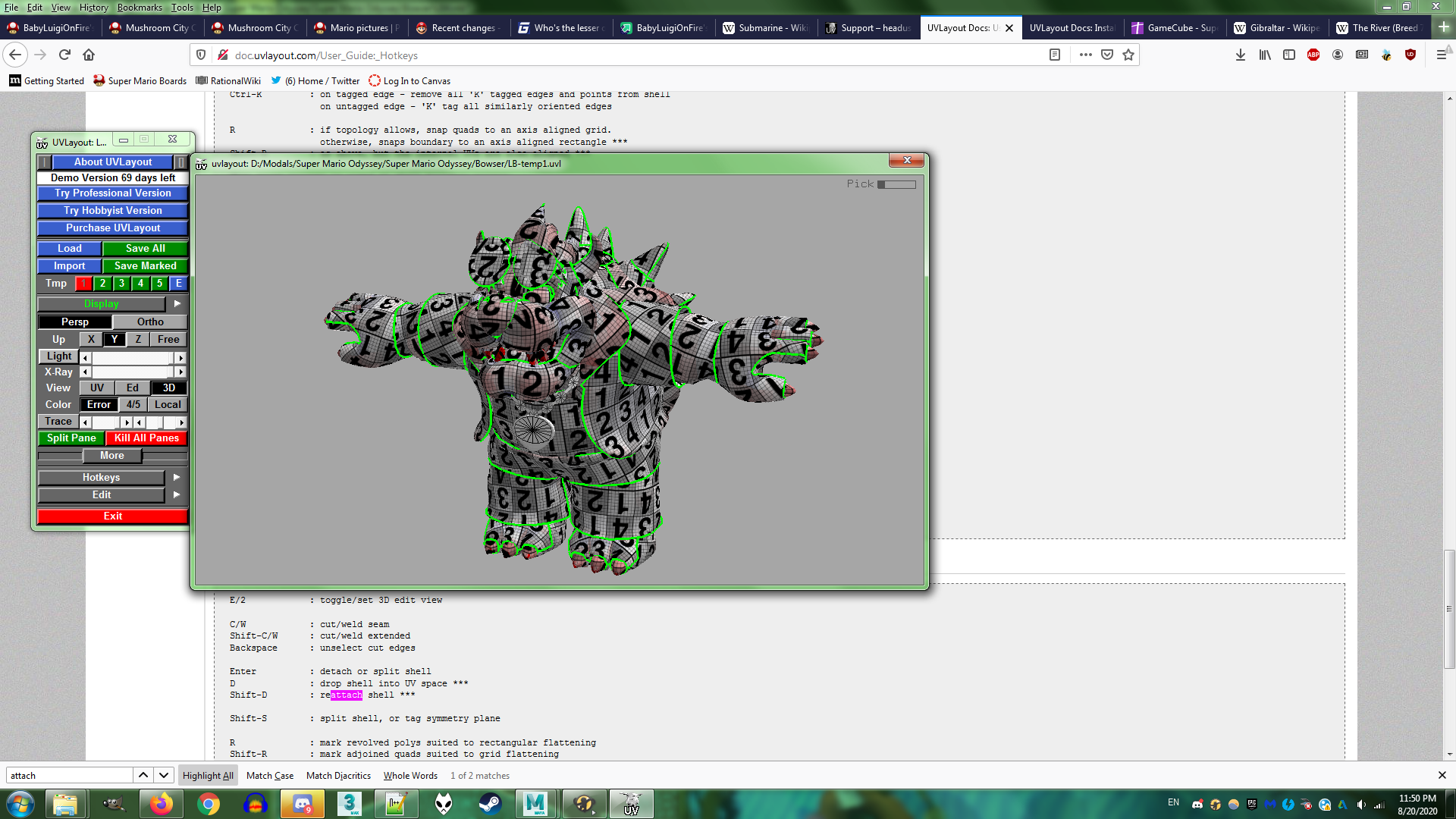Screen dimensions: 1456x819
Task: Open the Firefox hamburger menu
Action: tap(1441, 55)
